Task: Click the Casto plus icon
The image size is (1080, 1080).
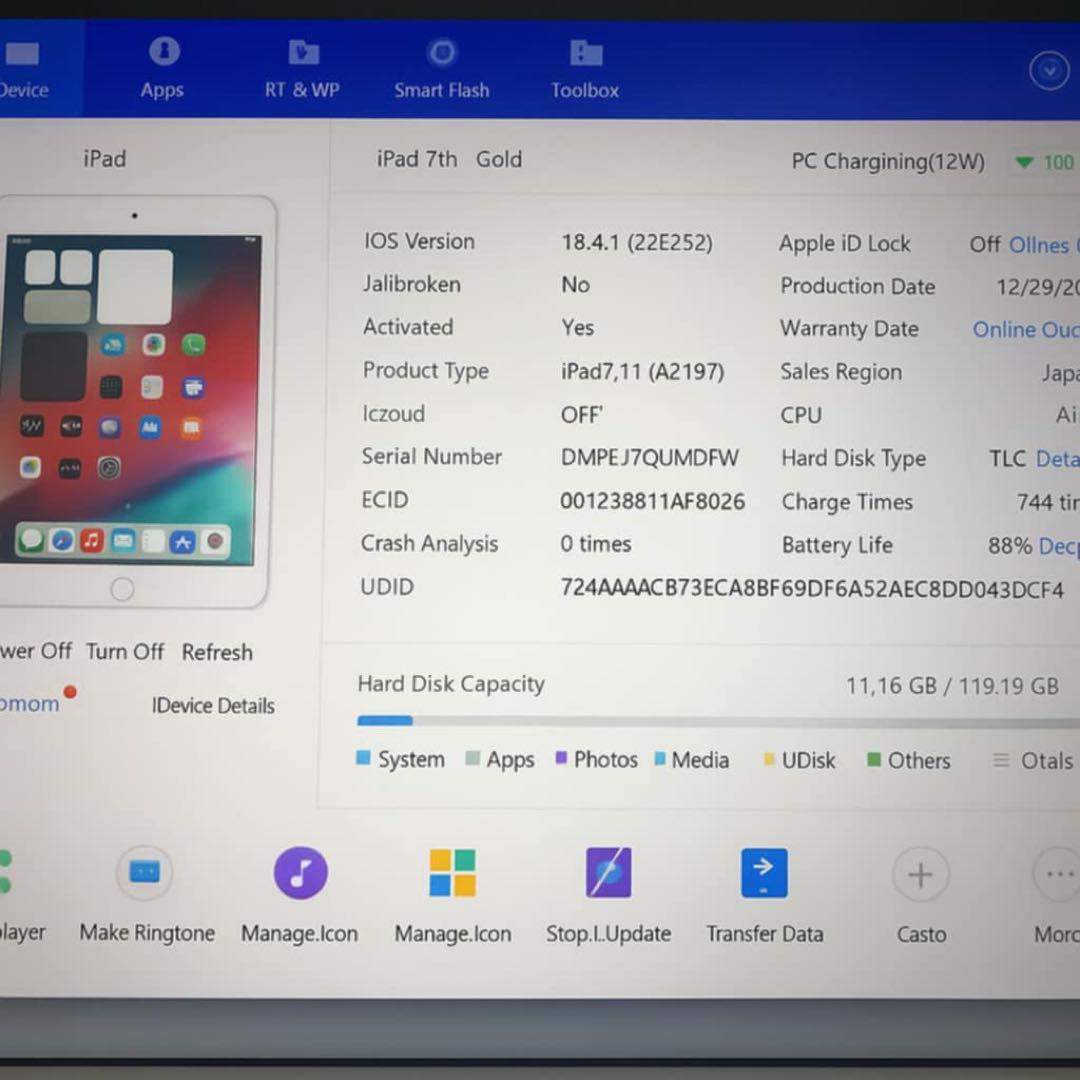Action: (x=921, y=875)
